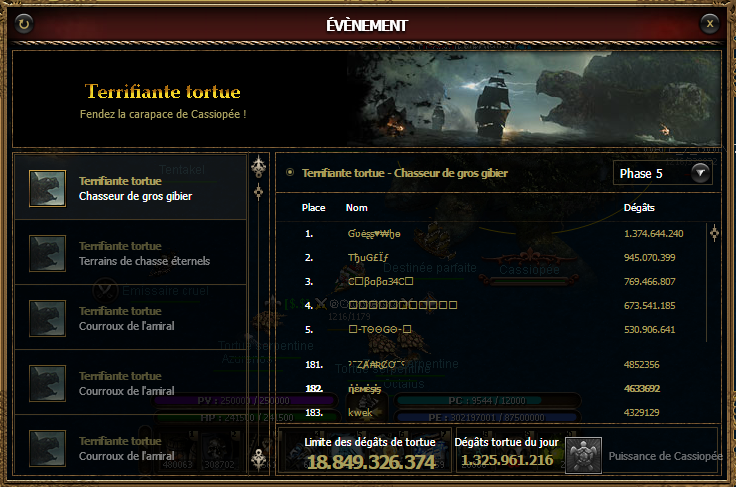The width and height of the screenshot is (736, 487).
Task: Click the event list scrollbar slider handle
Action: pos(259,191)
